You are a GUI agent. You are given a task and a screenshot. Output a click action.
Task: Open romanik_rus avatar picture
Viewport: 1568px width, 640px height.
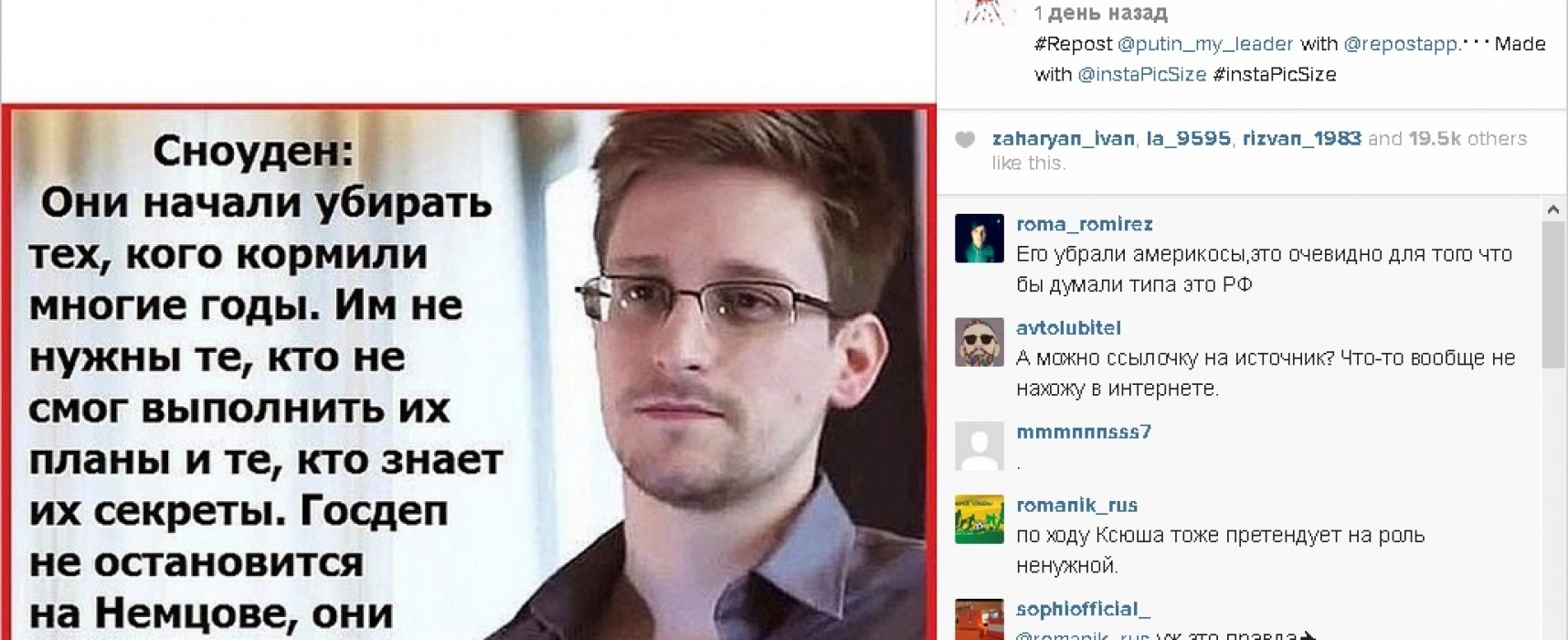point(980,519)
